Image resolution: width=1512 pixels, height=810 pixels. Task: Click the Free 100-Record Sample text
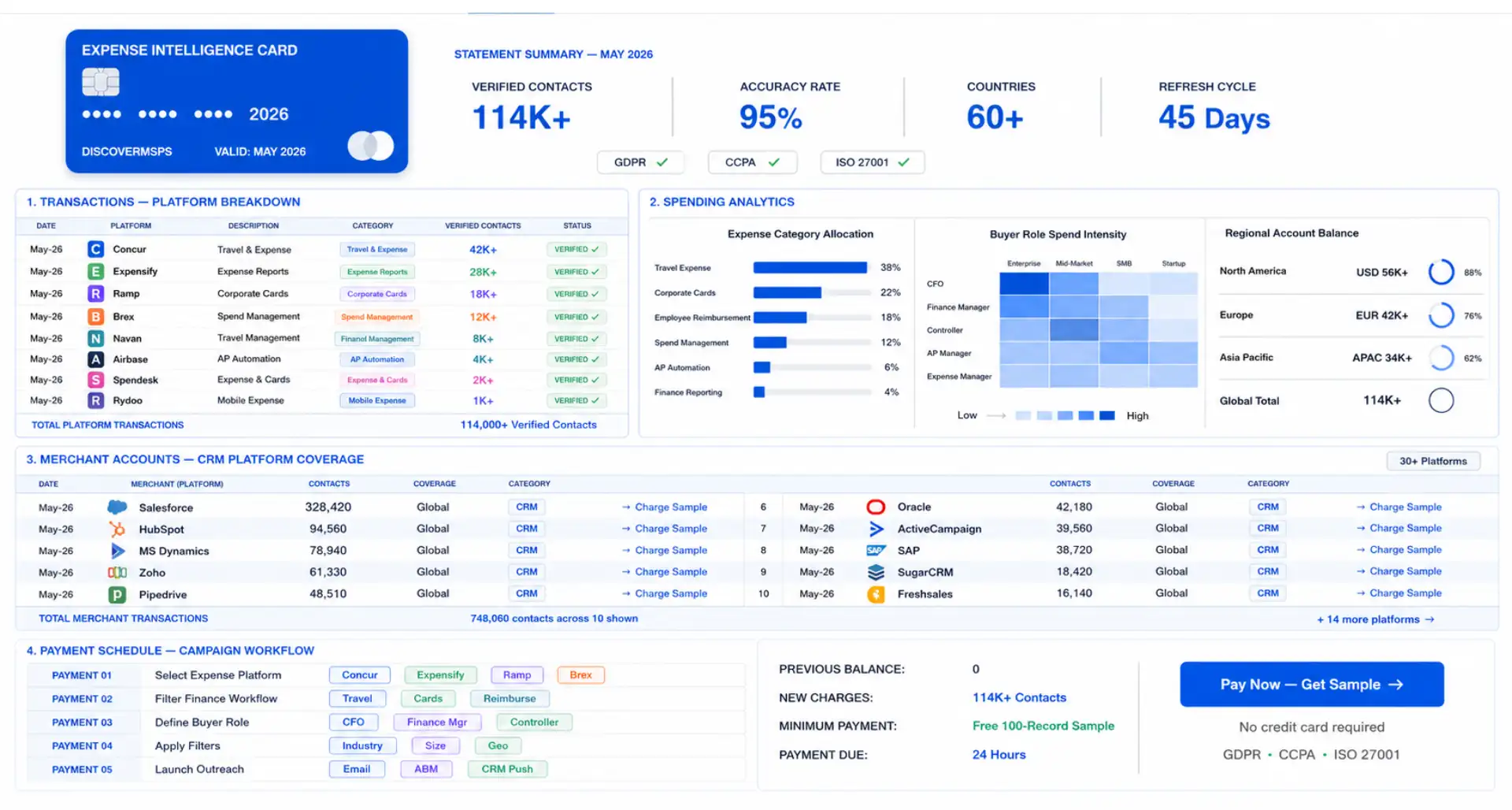pos(1043,726)
